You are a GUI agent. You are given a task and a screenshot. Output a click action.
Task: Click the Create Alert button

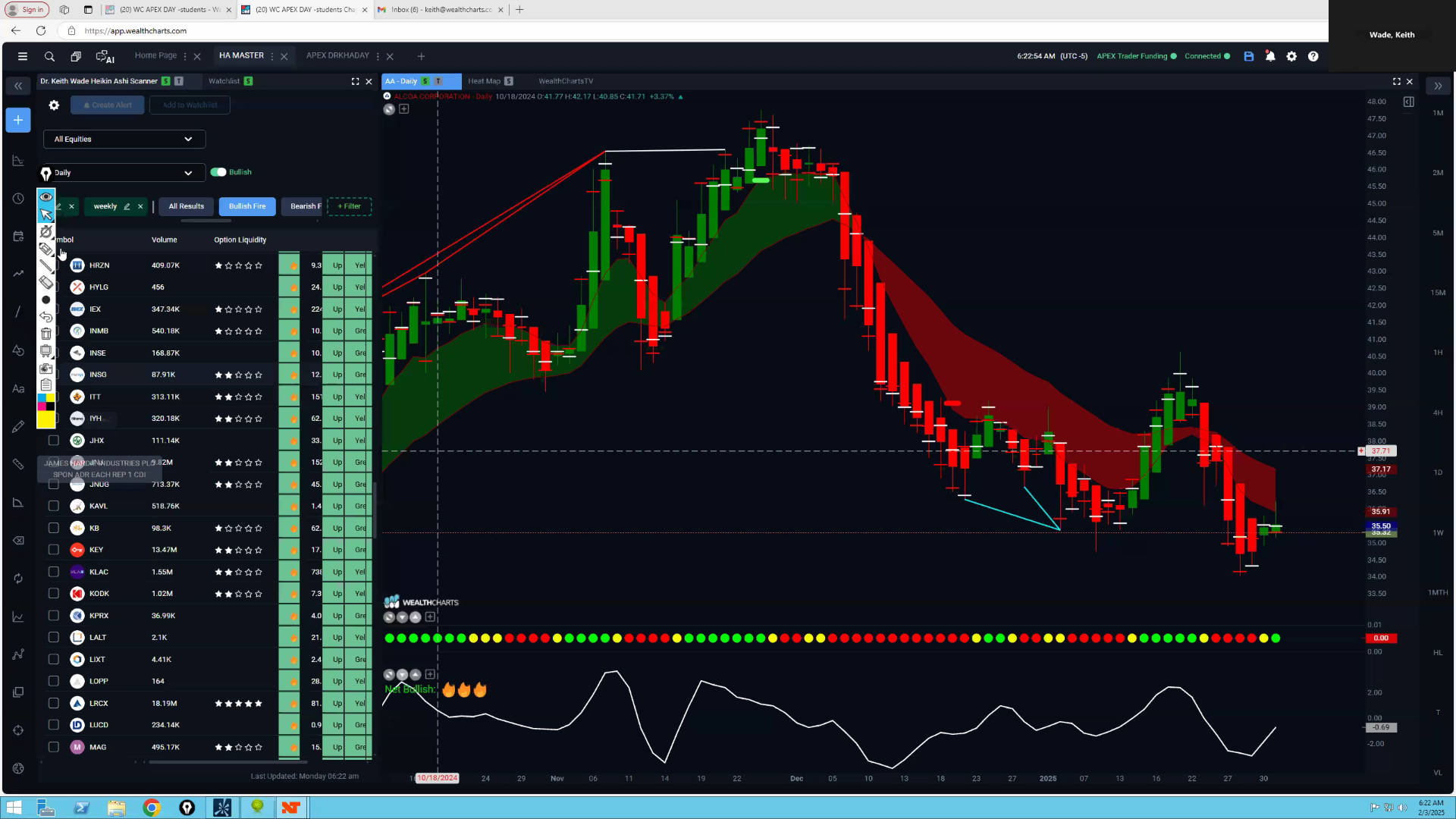(x=108, y=105)
